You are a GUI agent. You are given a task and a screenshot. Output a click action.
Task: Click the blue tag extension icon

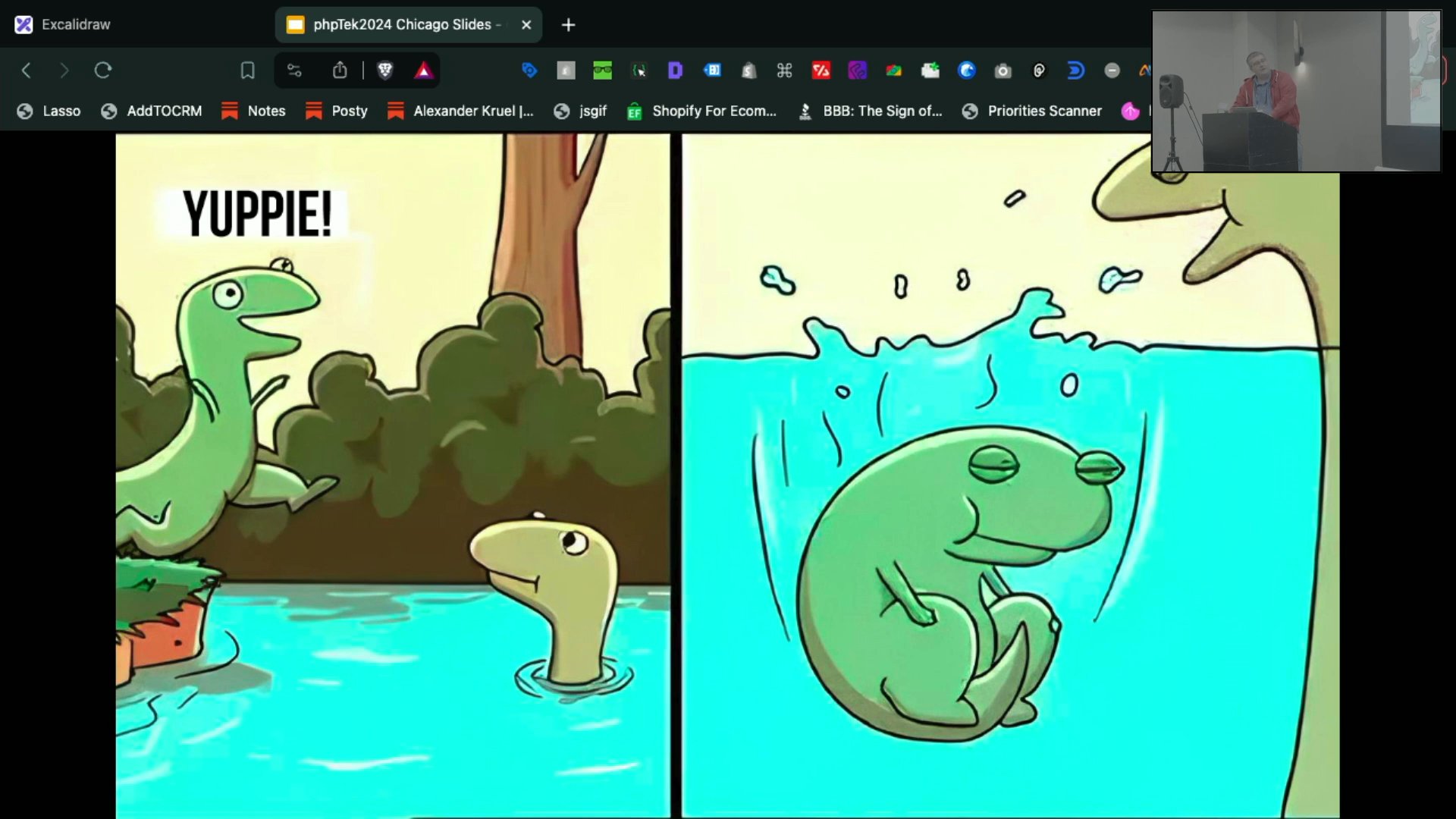(x=529, y=71)
